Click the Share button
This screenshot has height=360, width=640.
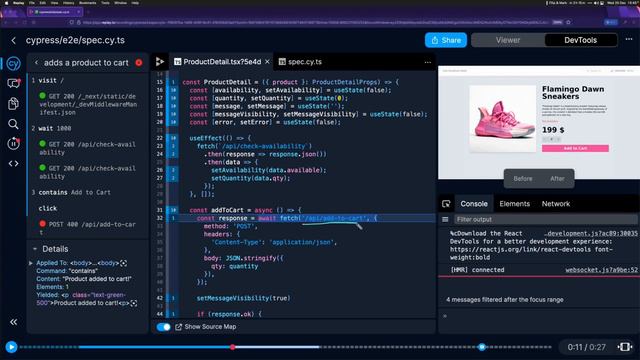pyautogui.click(x=446, y=40)
